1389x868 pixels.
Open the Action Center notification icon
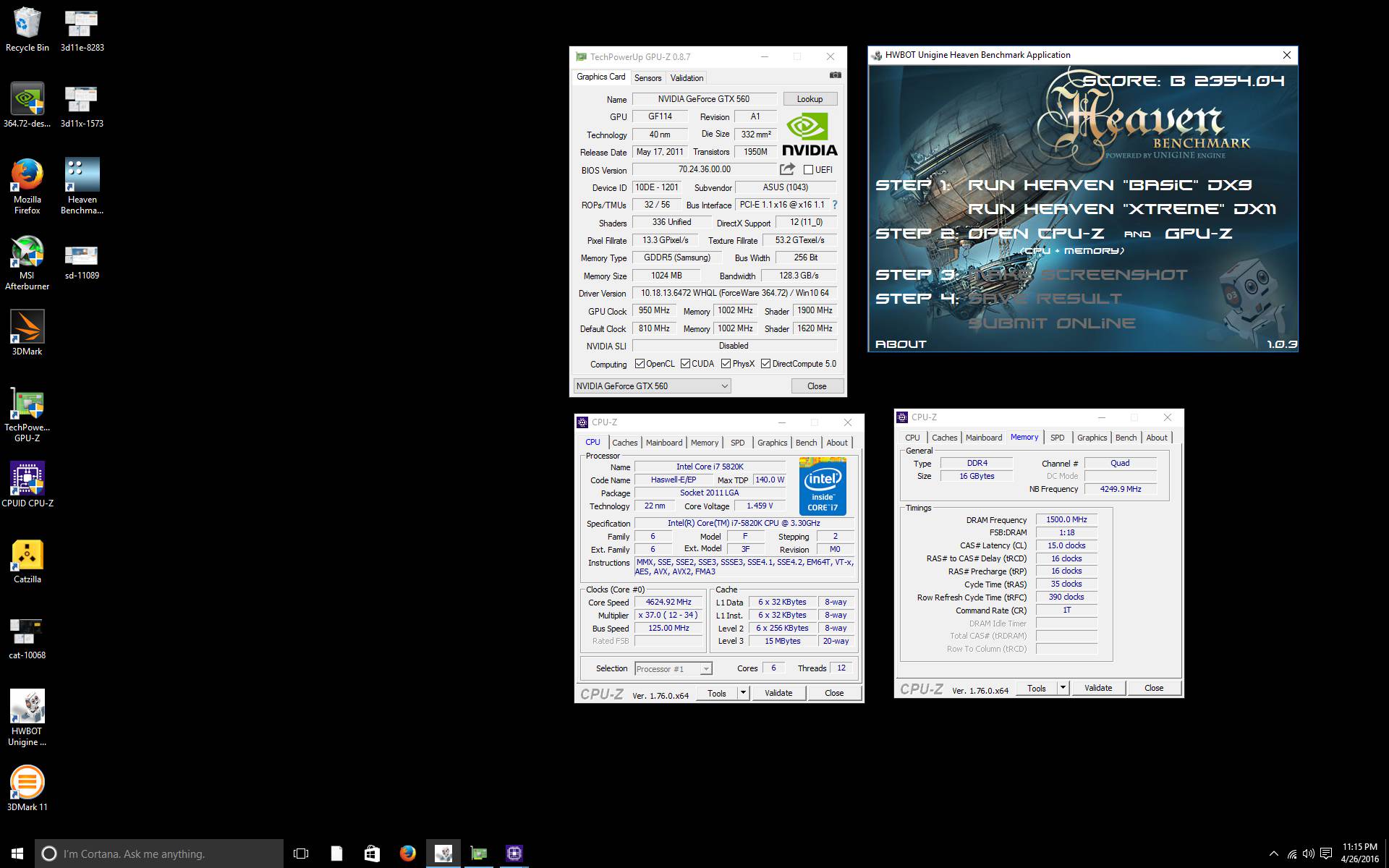[1325, 854]
